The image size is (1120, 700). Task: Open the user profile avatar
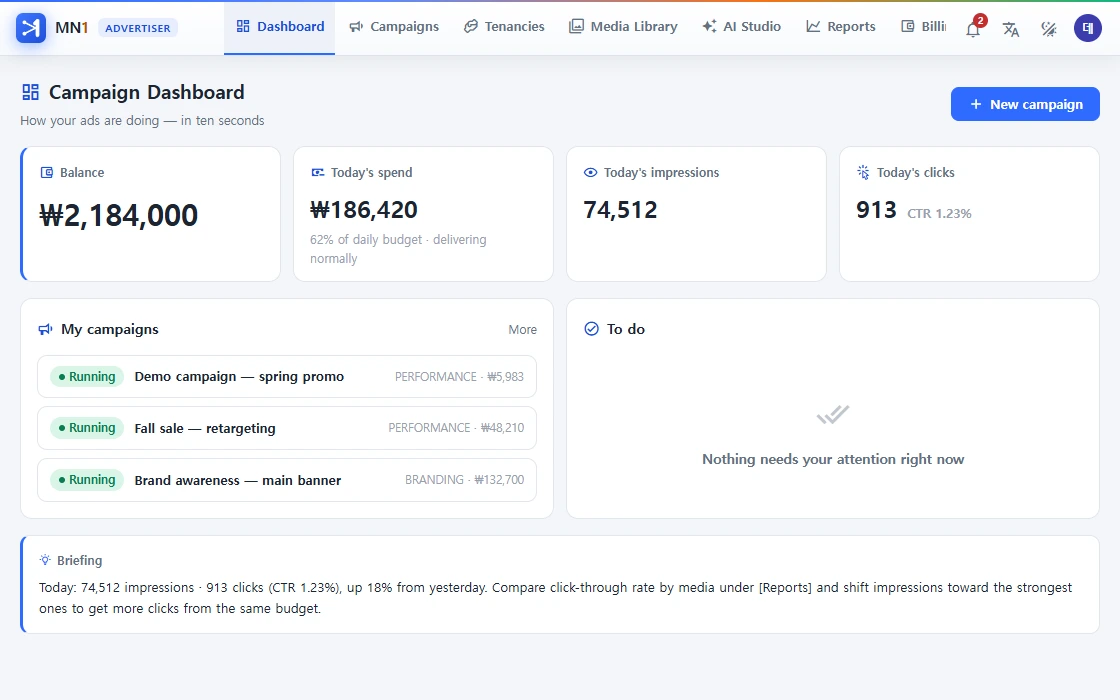1087,28
